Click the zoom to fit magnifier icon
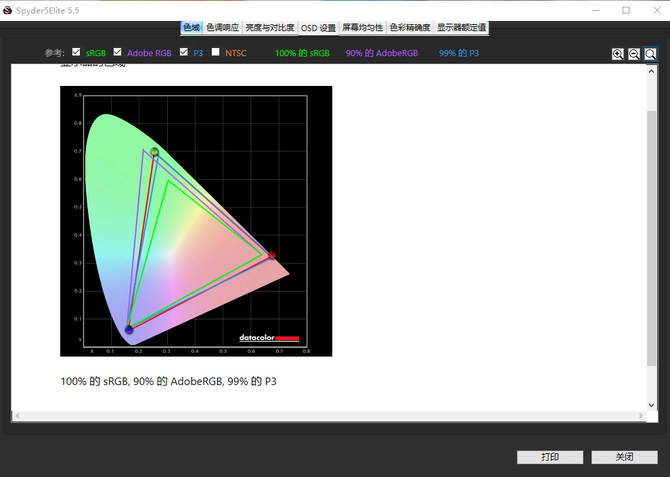Screen dimensions: 670x477 click(651, 53)
